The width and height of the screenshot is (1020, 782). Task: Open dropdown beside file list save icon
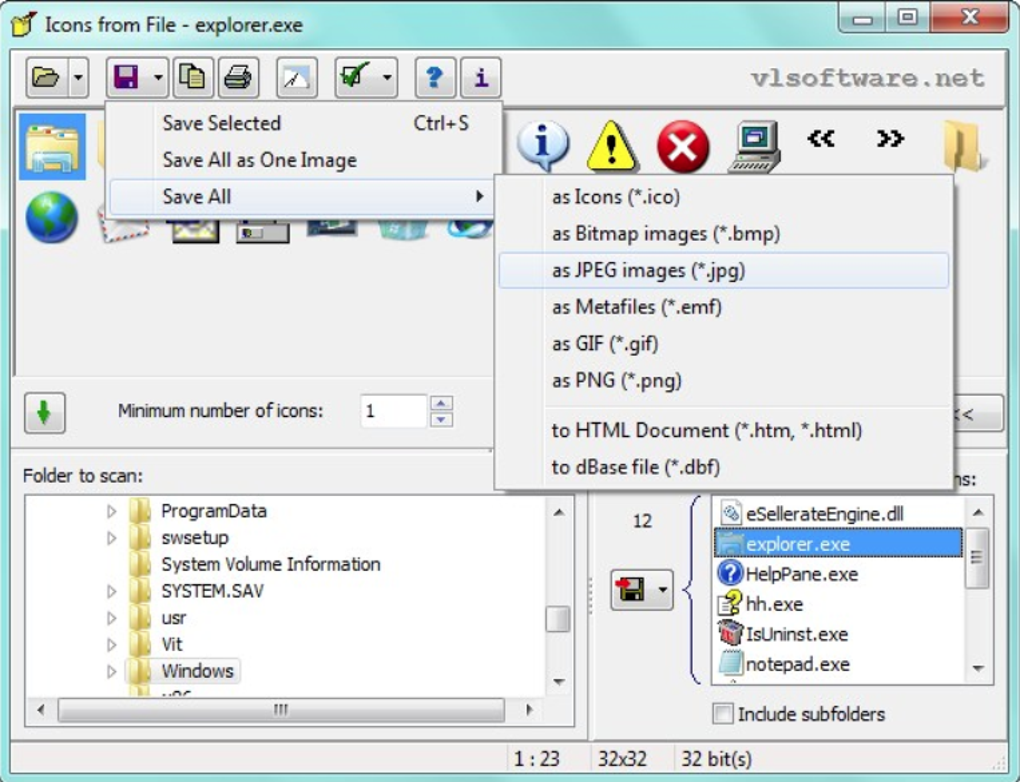662,589
